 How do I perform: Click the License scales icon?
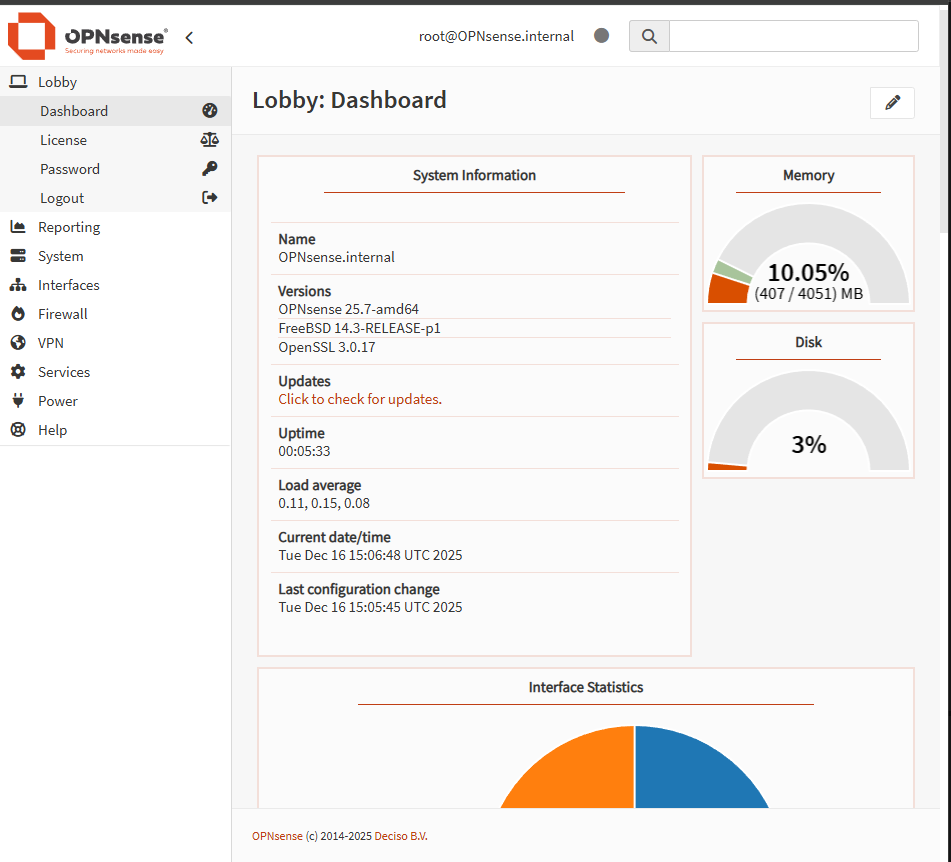click(209, 139)
